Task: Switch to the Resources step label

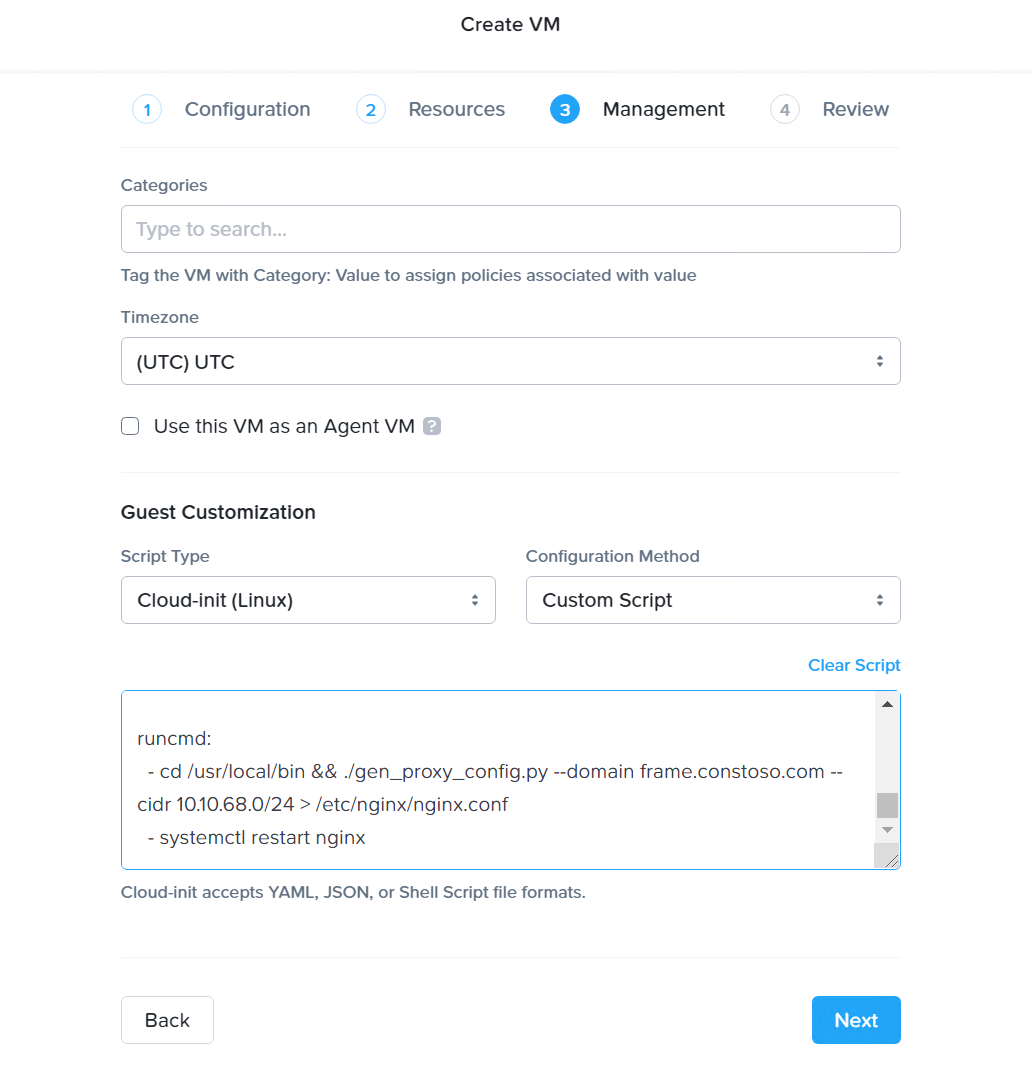Action: pos(456,110)
